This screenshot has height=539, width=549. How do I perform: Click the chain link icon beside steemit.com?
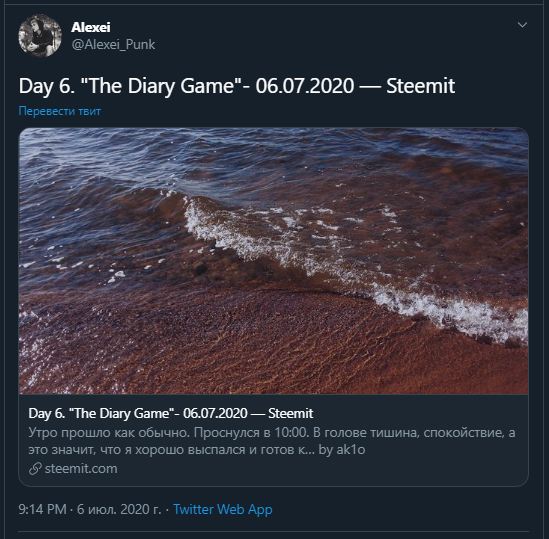coord(35,468)
